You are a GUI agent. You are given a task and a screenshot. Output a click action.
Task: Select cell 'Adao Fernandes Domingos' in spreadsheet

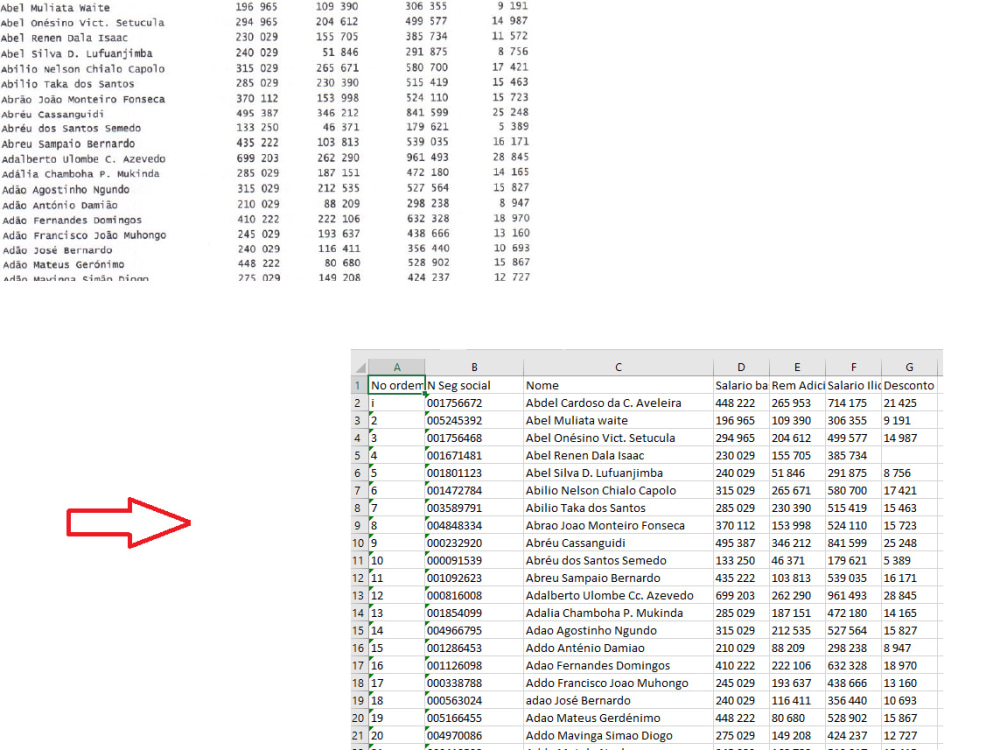618,665
